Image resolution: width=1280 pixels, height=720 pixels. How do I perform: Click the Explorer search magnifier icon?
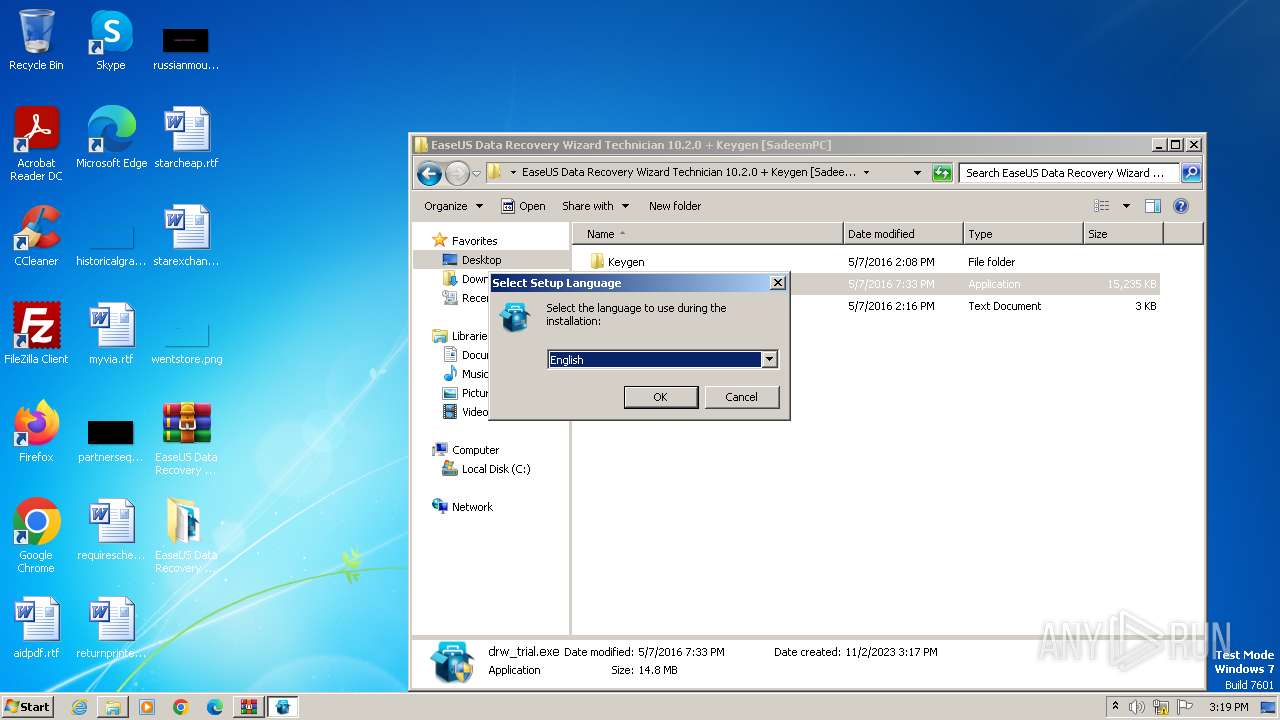coord(1190,173)
